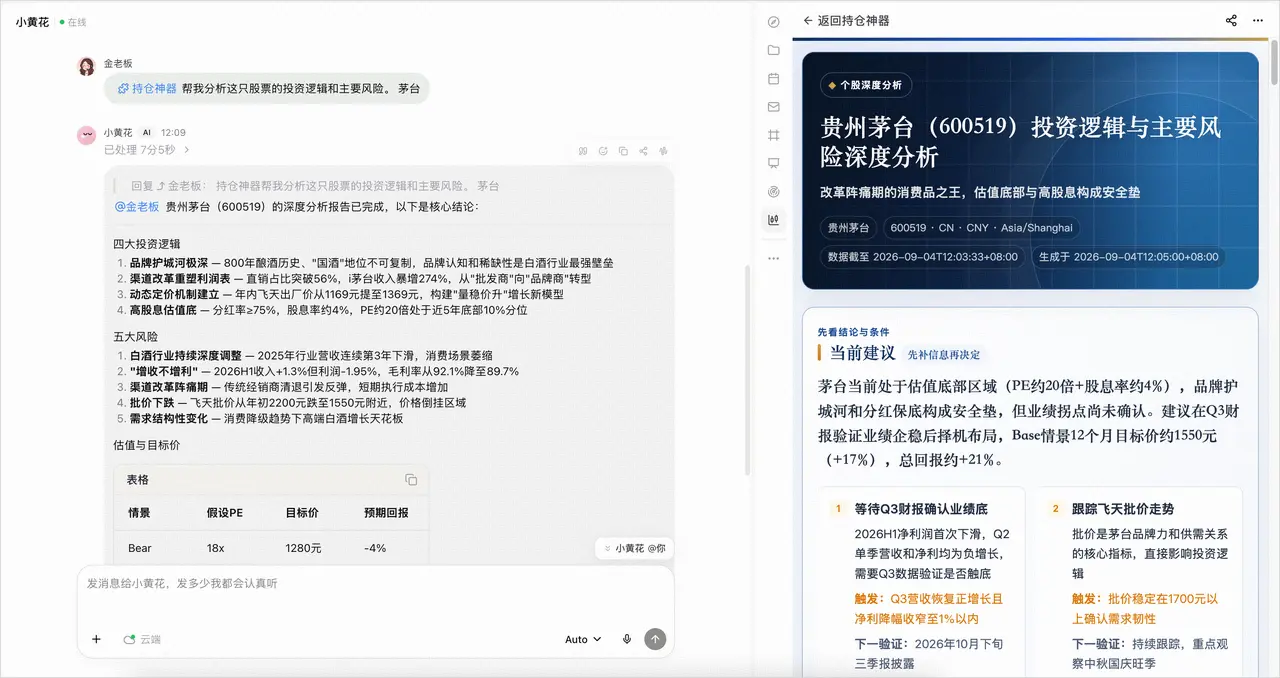Viewport: 1280px width, 678px height.
Task: Click the 先补信息再决定 label
Action: [944, 354]
